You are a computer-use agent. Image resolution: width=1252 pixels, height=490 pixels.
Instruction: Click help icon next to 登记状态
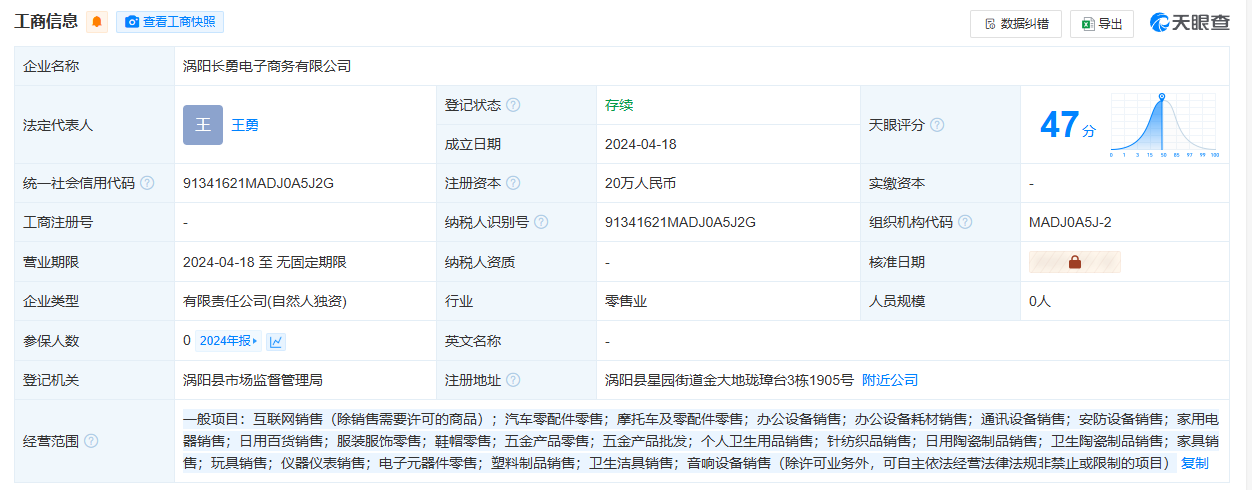point(513,105)
